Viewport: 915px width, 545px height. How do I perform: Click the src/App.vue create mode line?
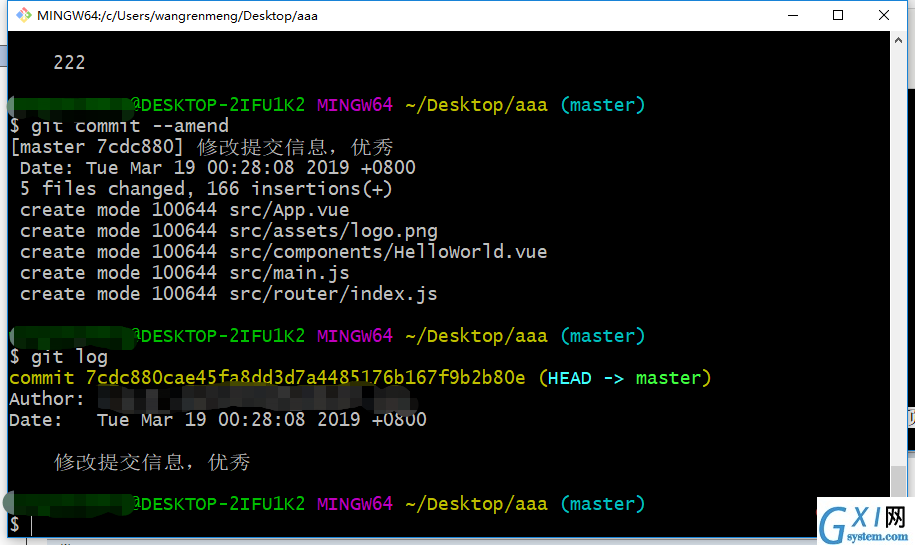click(x=184, y=210)
